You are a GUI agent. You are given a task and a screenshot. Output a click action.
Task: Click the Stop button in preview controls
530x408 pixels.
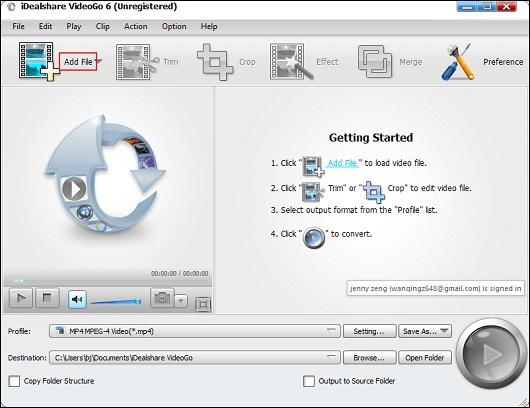(47, 298)
